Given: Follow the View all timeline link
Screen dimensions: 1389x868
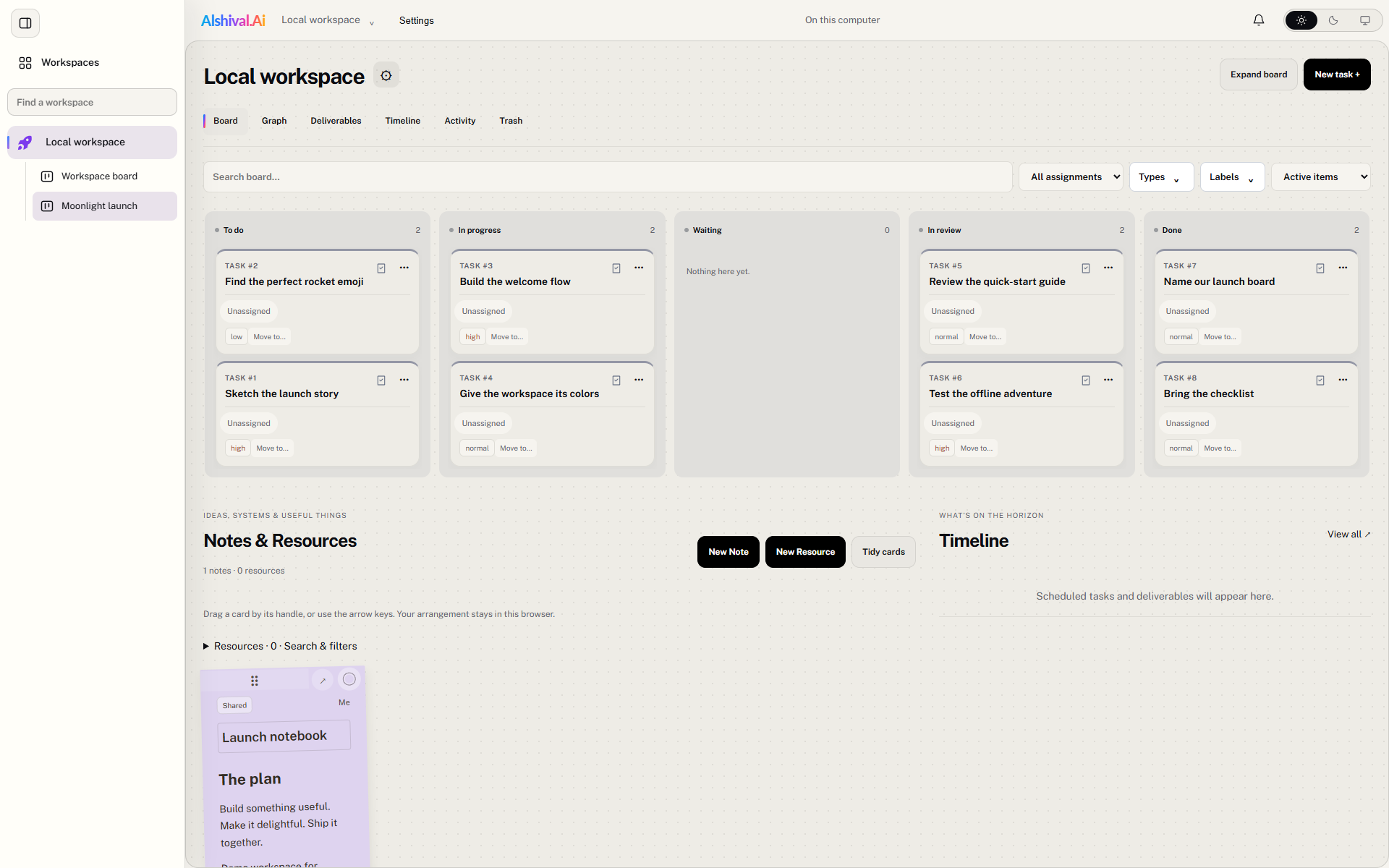Looking at the screenshot, I should (1348, 535).
